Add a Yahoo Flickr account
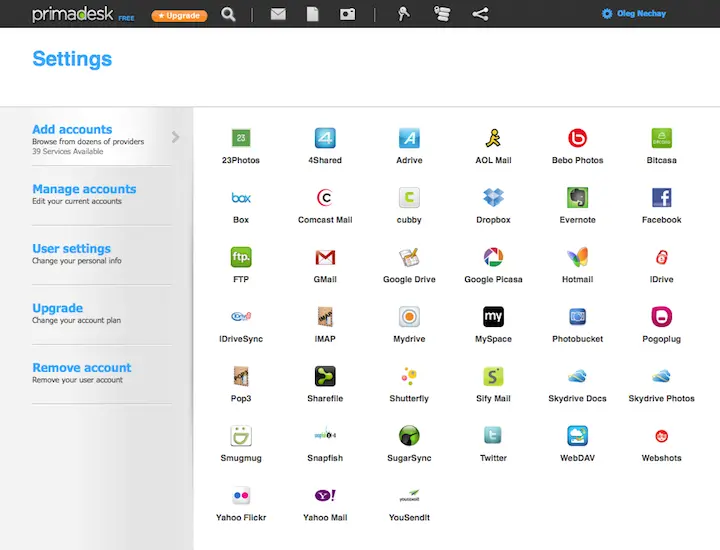 pos(241,495)
